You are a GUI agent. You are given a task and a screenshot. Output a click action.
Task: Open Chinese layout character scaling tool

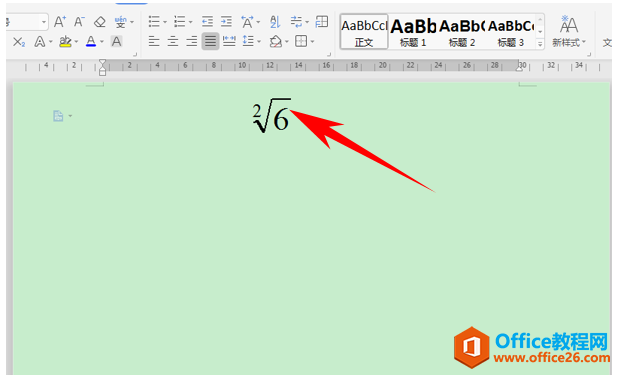[x=247, y=22]
